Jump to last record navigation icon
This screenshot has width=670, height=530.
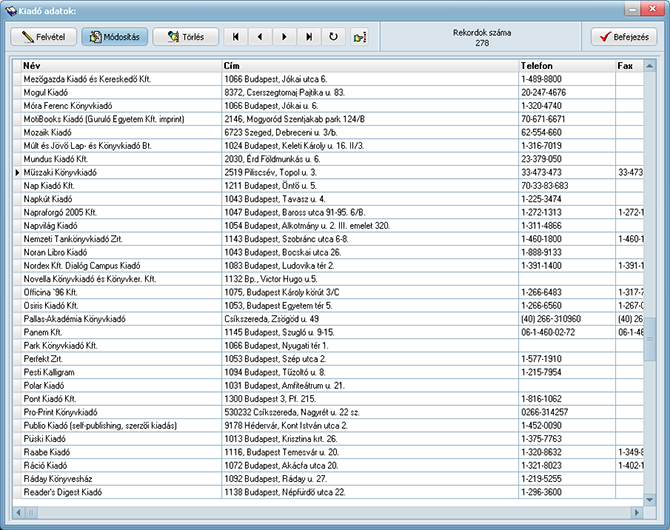(x=309, y=37)
